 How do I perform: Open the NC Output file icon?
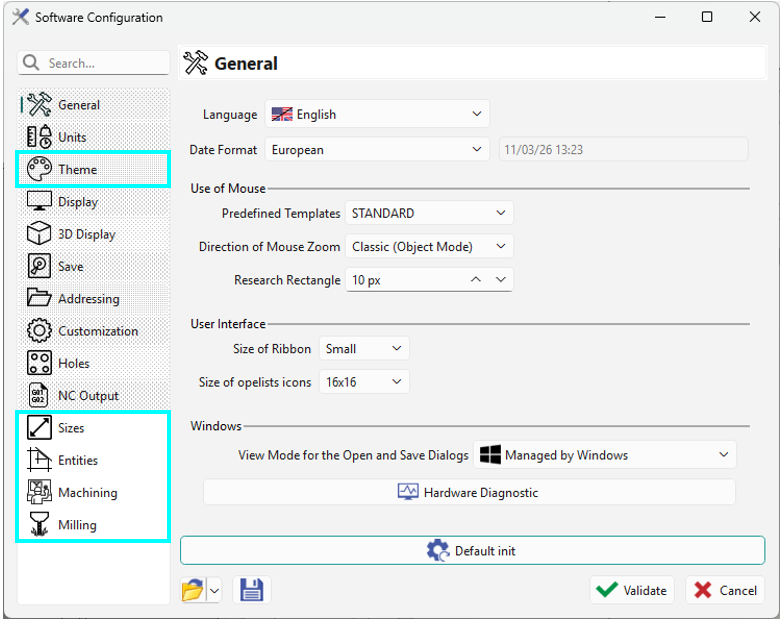click(x=39, y=395)
